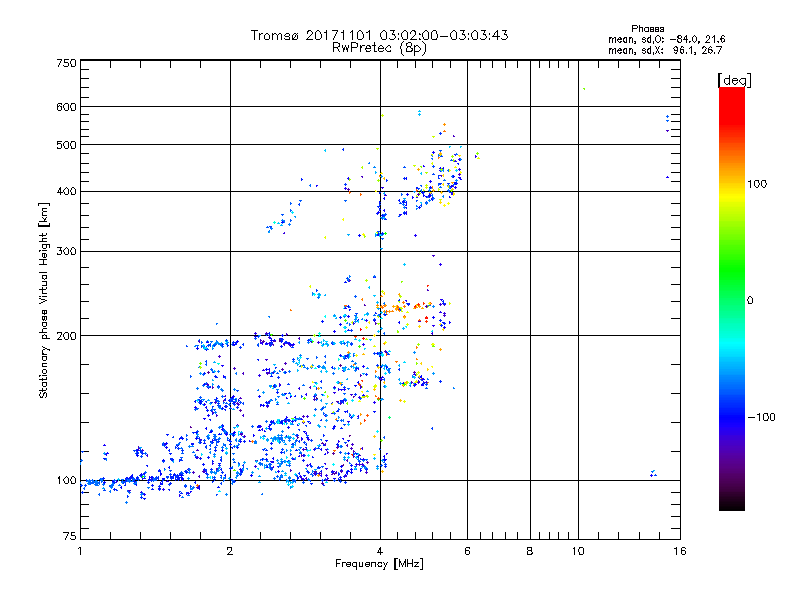This screenshot has height=600, width=800.
Task: Click y-axis tick label '100'
Action: coord(67,481)
